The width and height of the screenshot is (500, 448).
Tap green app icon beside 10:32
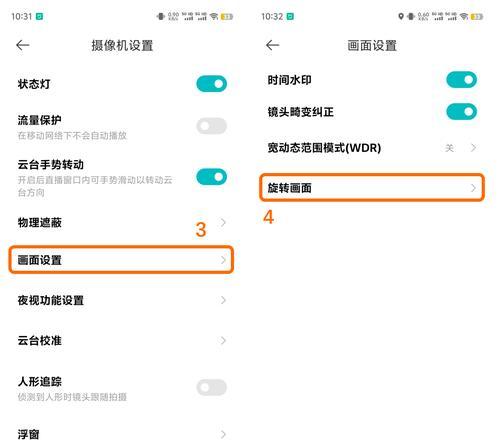click(x=290, y=16)
